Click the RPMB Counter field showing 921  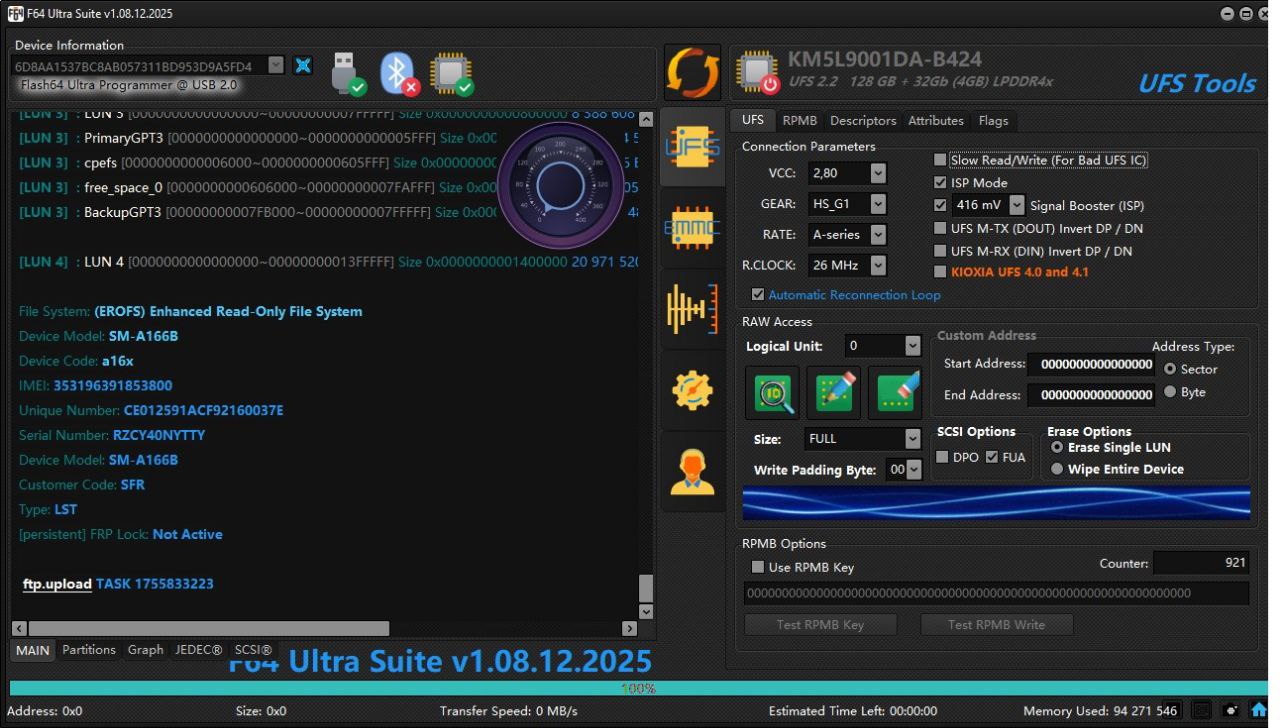pos(1201,563)
